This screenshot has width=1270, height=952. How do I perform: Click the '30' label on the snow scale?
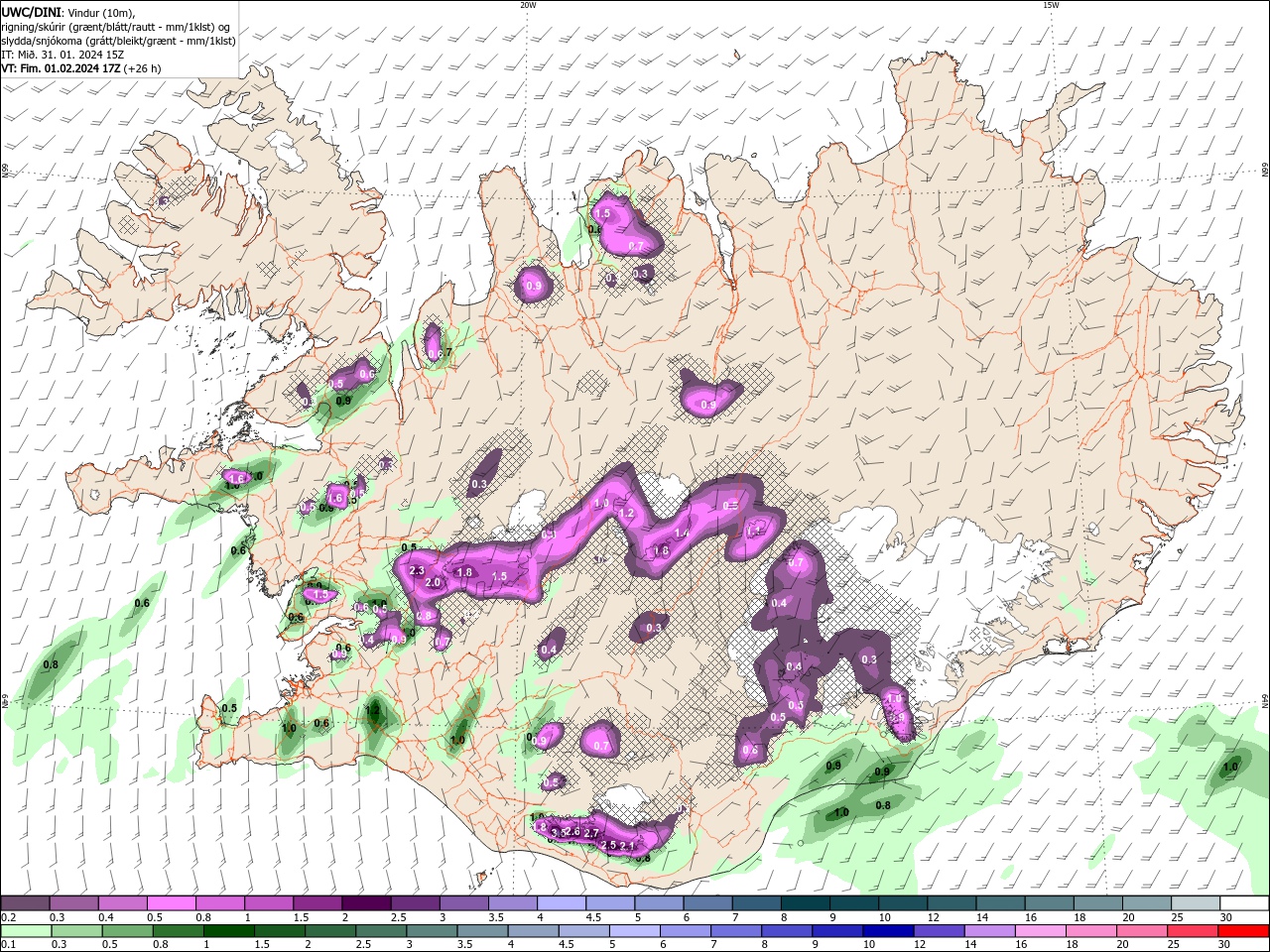1226,917
